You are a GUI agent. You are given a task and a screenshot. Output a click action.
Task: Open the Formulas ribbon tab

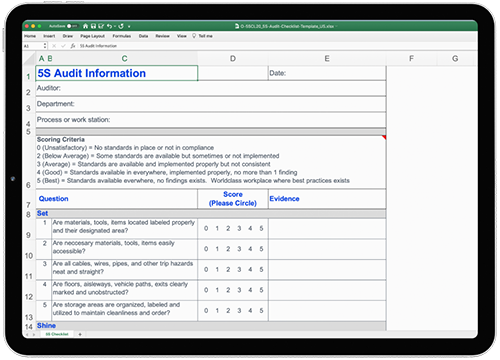122,36
